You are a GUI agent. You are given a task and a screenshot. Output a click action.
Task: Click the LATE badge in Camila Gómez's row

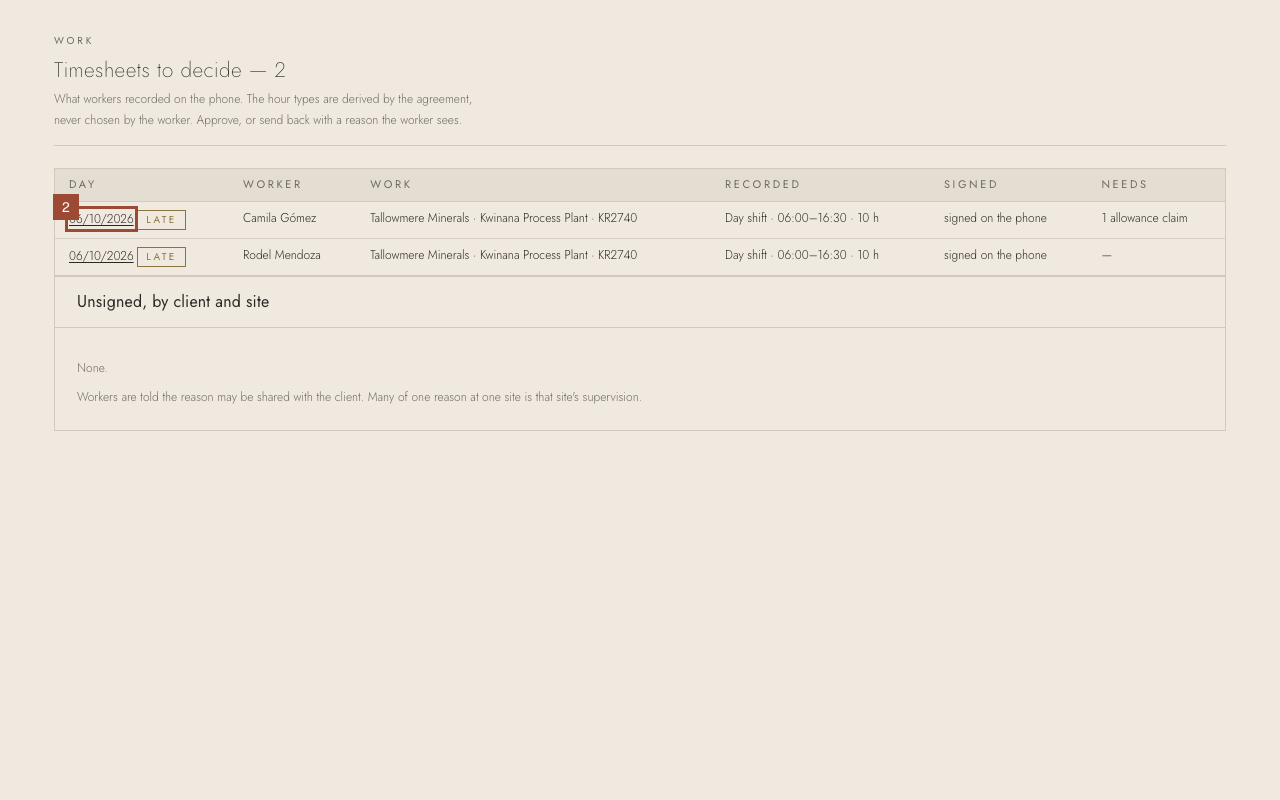[x=161, y=220]
